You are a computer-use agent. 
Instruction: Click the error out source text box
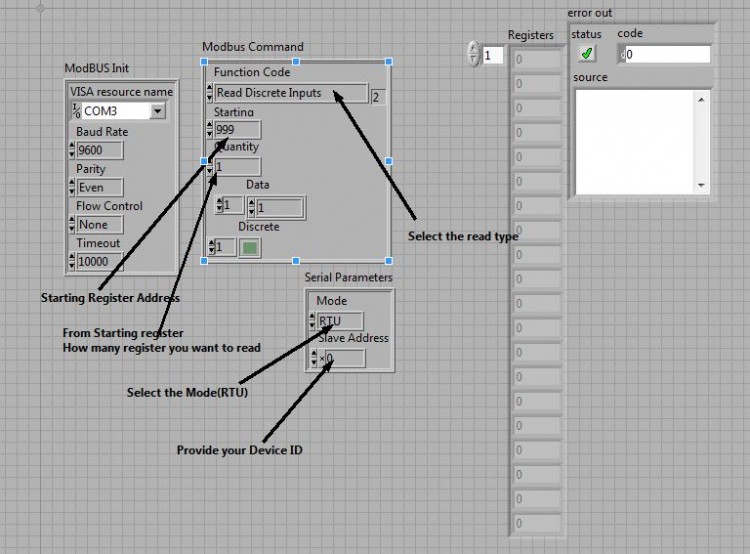point(635,142)
